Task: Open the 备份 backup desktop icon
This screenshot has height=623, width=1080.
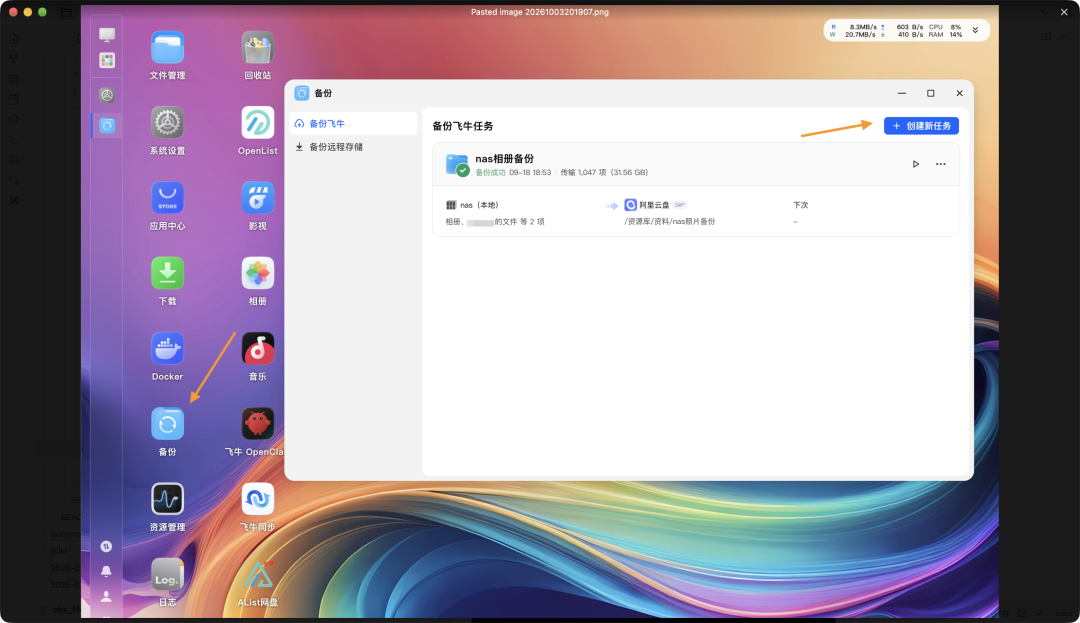Action: (x=167, y=424)
